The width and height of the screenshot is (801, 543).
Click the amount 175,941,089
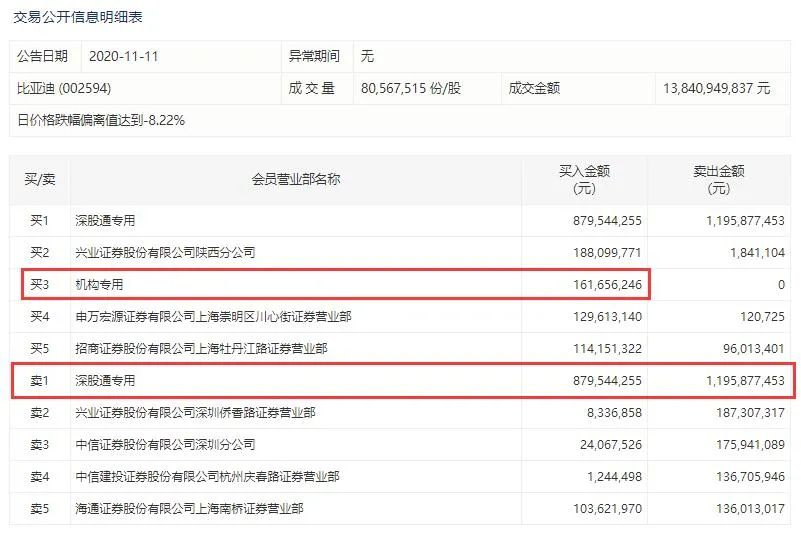pyautogui.click(x=750, y=445)
